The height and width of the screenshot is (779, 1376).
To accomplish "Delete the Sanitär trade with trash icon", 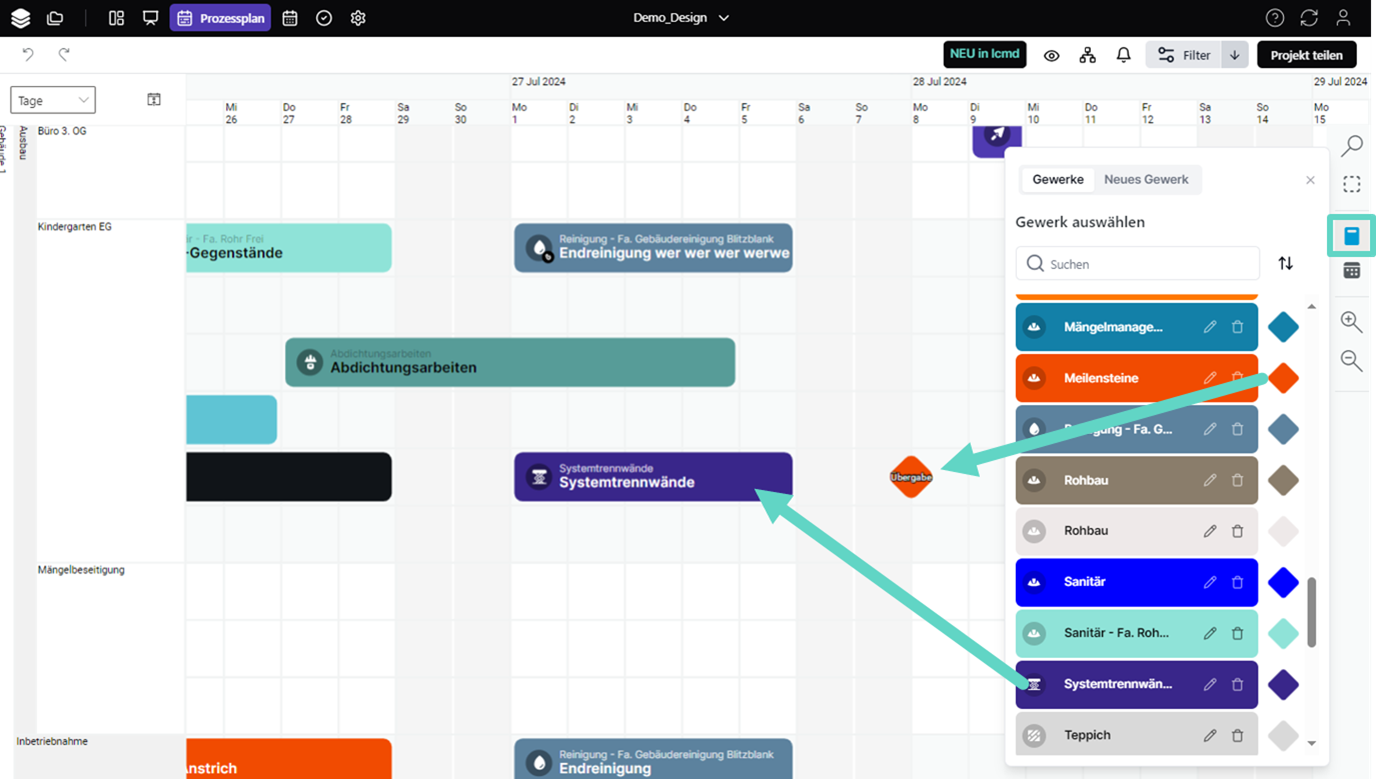I will pos(1237,582).
